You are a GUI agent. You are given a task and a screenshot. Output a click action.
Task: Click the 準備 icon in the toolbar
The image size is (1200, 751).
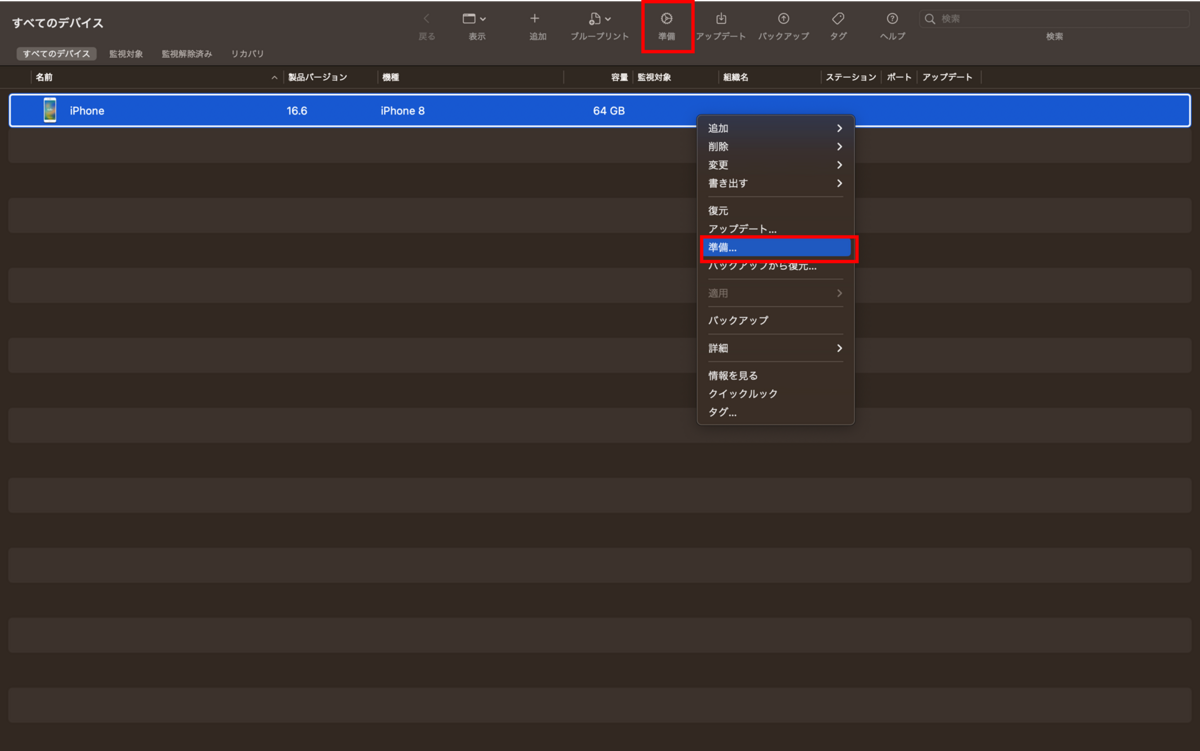coord(667,19)
